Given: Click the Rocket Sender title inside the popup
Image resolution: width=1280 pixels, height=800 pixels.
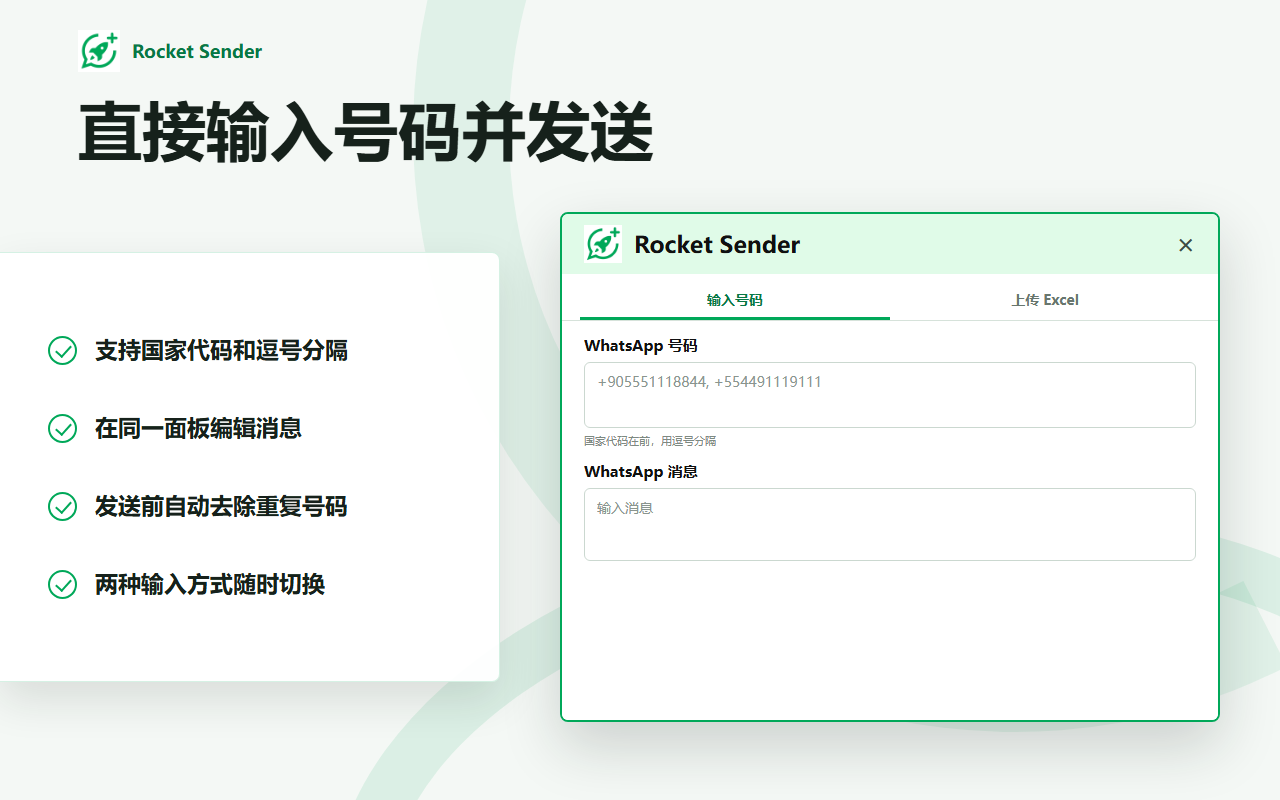Looking at the screenshot, I should [x=717, y=245].
